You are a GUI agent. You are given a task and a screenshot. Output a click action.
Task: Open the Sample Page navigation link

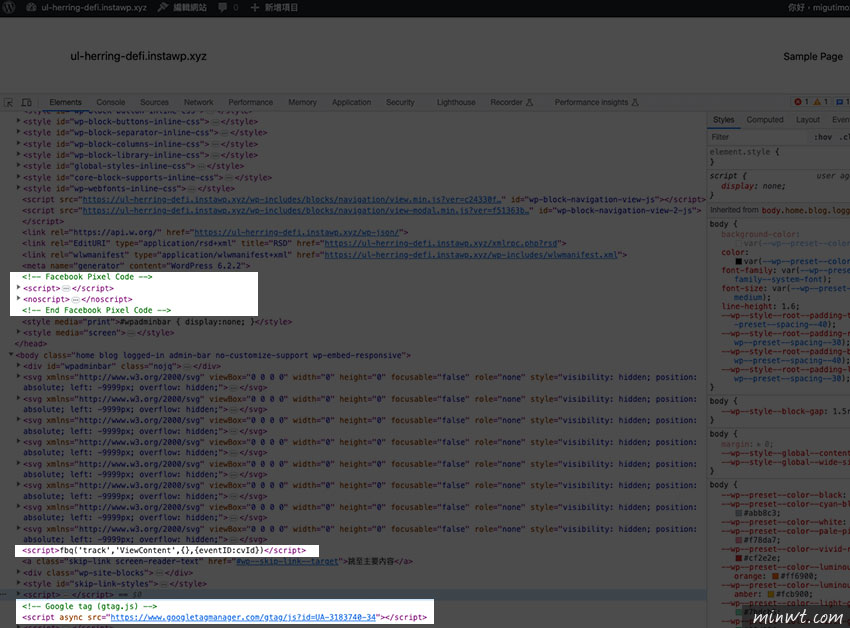point(813,56)
